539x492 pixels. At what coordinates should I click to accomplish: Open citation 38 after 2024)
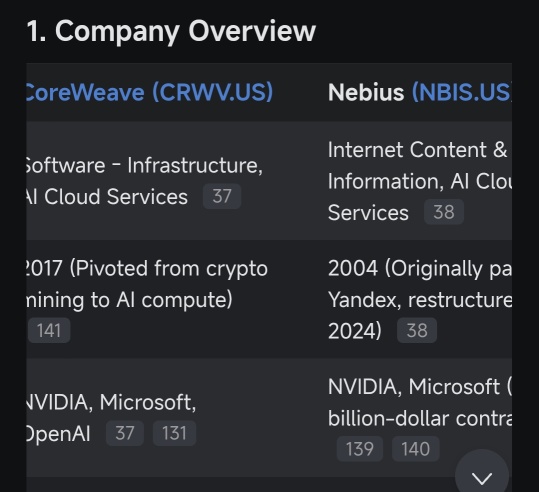[417, 330]
